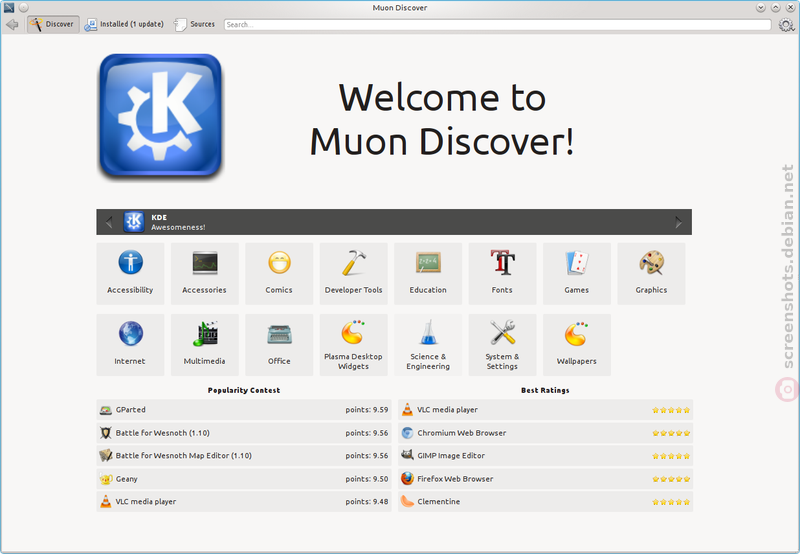Open the Developer Tools hammer category
Viewport: 800px width, 554px height.
pyautogui.click(x=354, y=273)
